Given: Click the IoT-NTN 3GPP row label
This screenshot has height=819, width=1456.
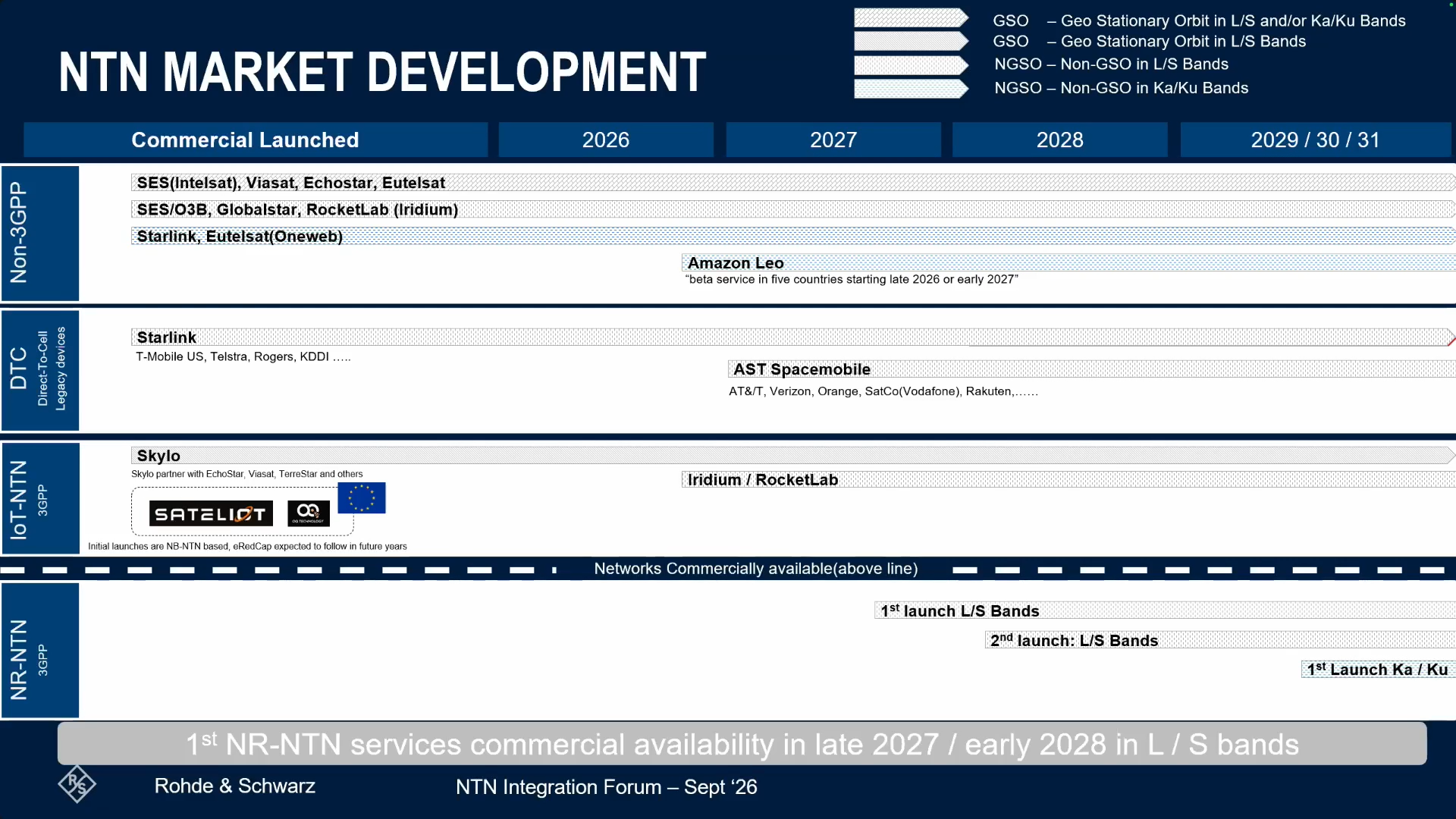Looking at the screenshot, I should click(x=40, y=498).
